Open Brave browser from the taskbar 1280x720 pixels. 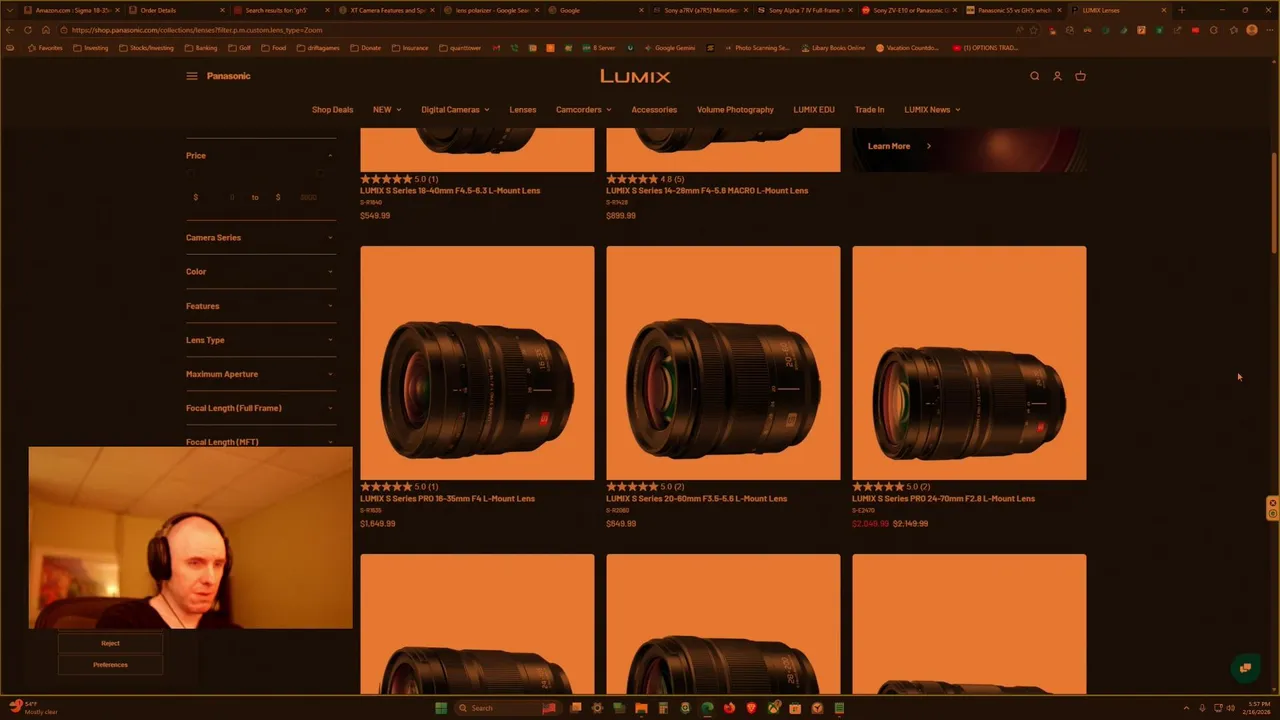click(x=751, y=708)
